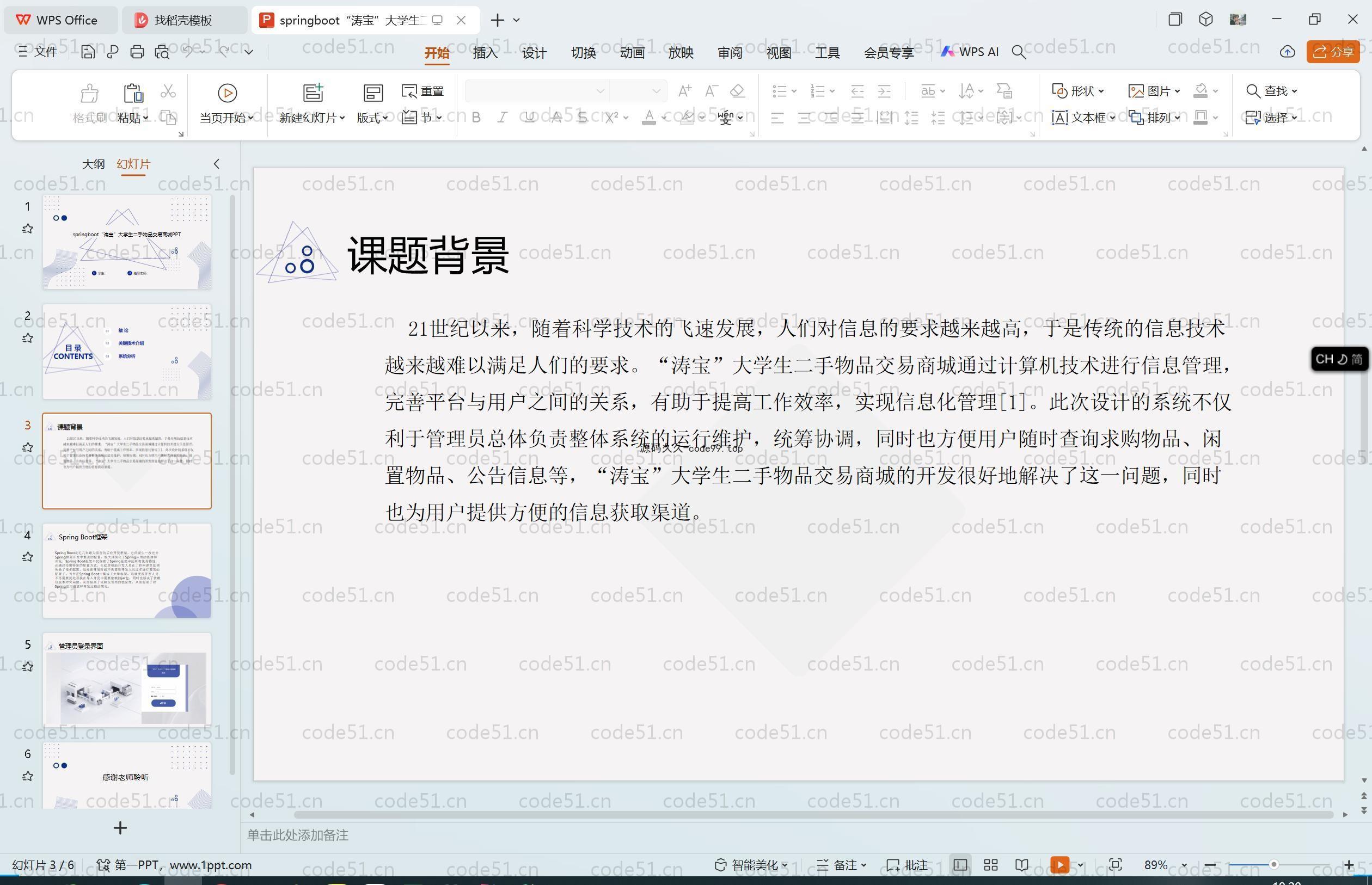
Task: Toggle Italic formatting
Action: [503, 118]
